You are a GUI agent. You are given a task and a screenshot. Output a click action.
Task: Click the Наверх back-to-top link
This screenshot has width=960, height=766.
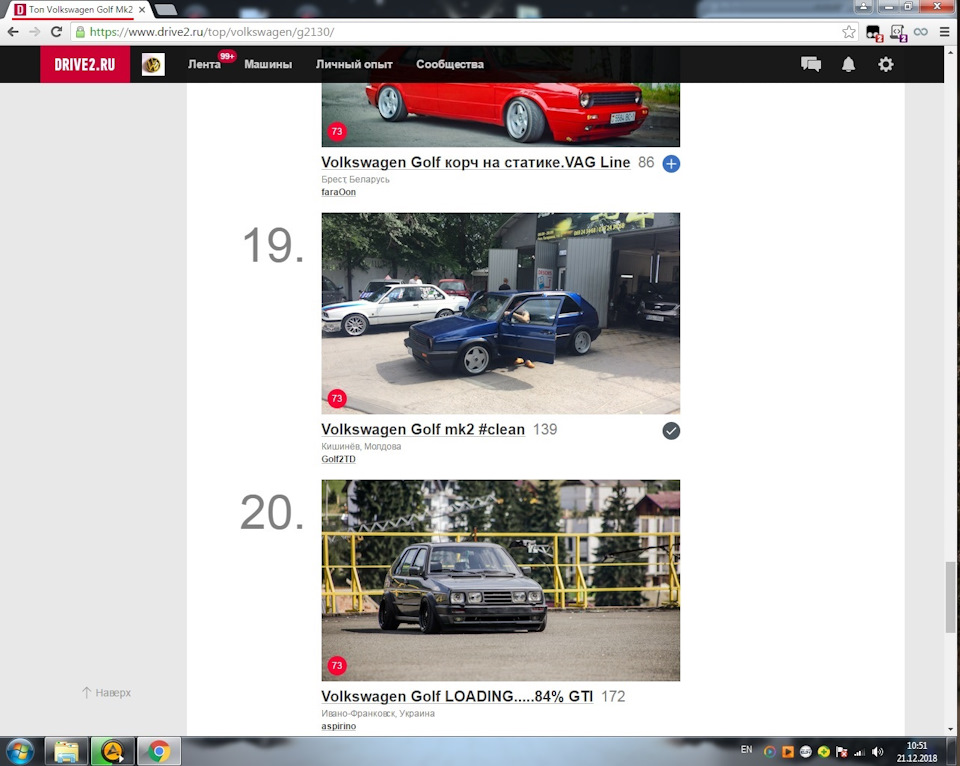click(107, 693)
